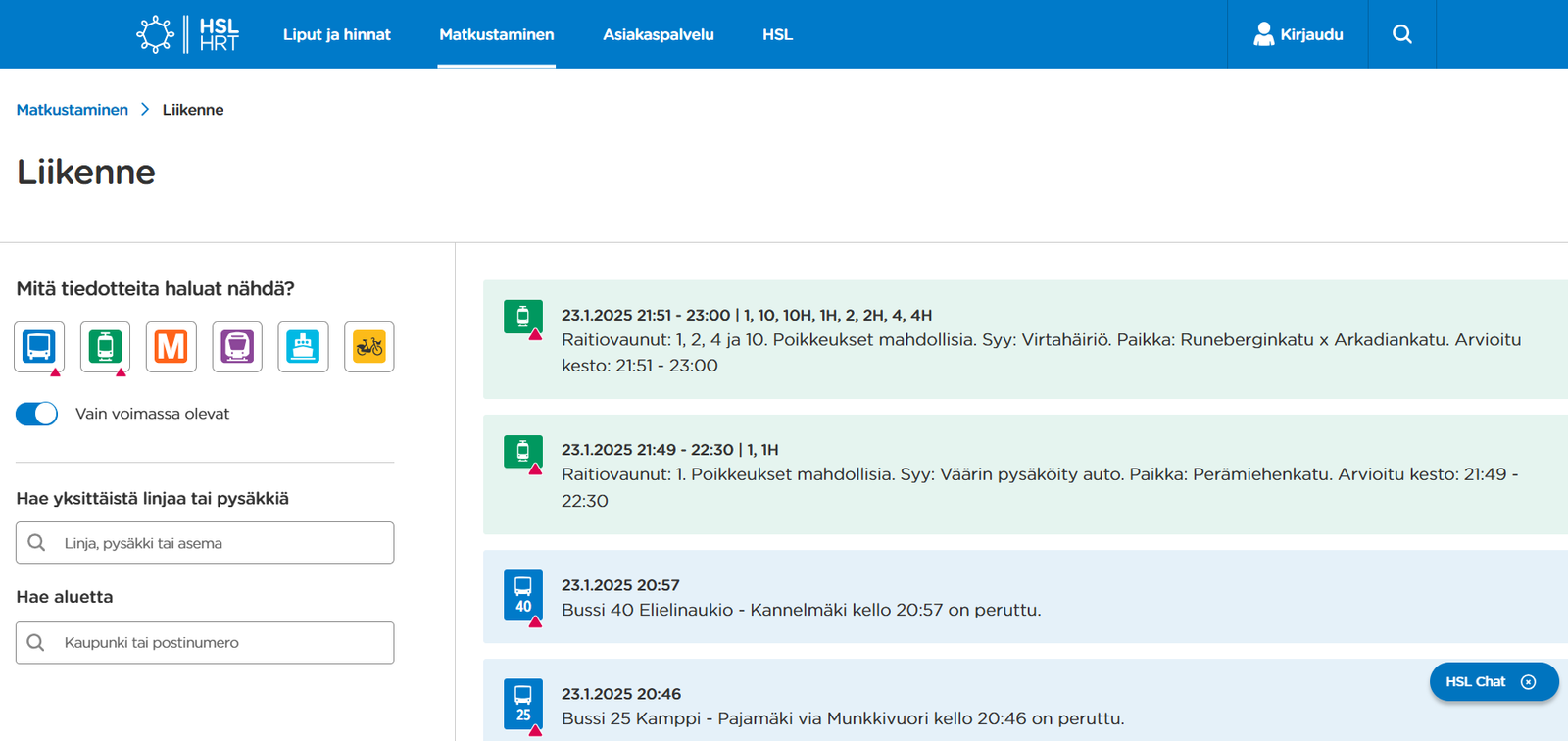
Task: Click the bus 25 alert icon
Action: tap(523, 704)
